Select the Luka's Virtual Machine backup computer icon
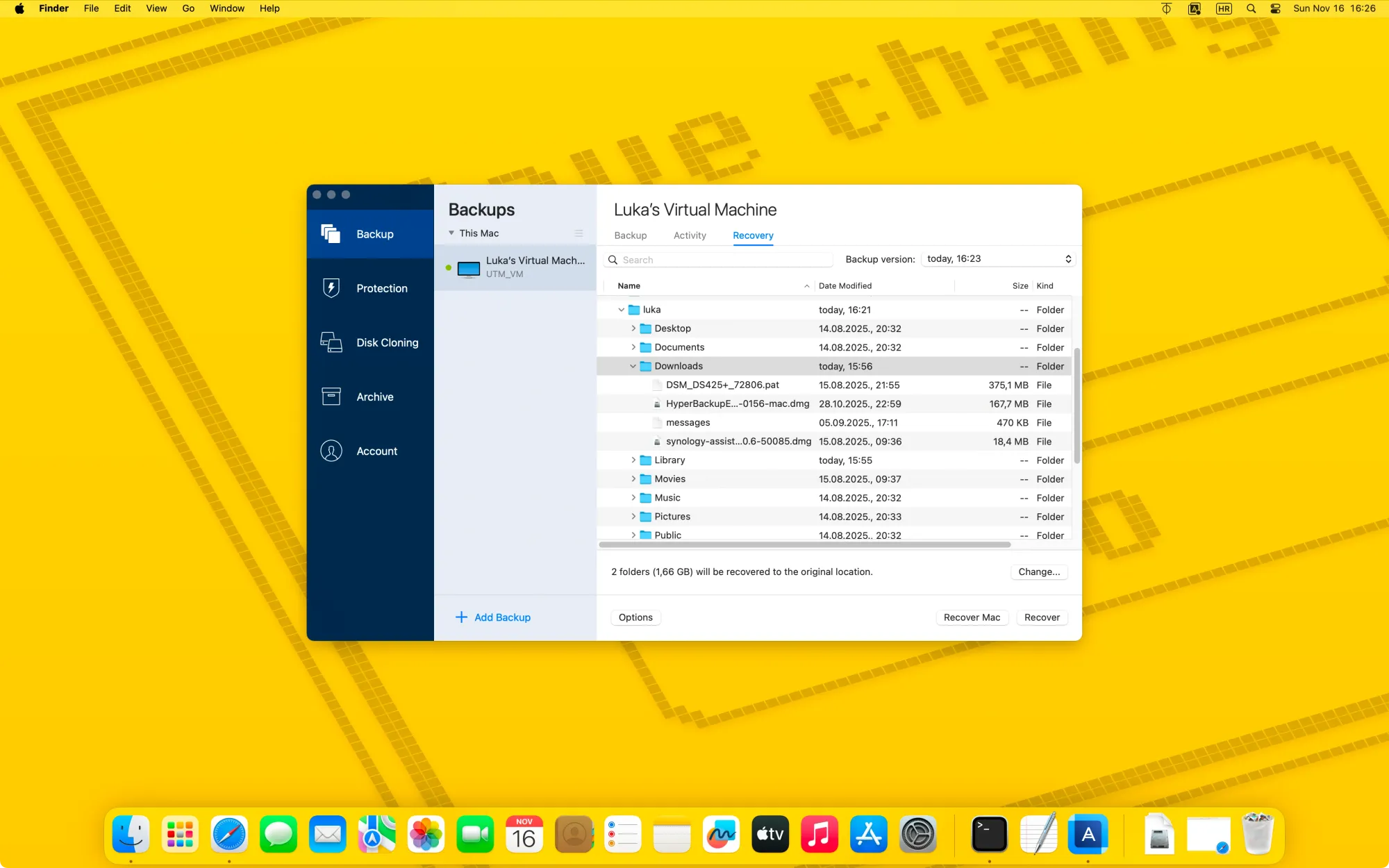Screen dimensions: 1389x868 [469, 268]
